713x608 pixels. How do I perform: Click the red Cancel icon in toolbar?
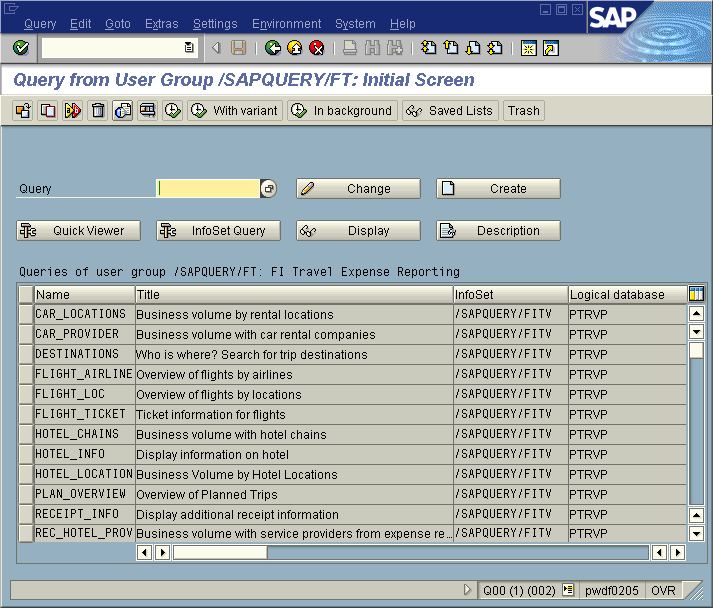click(317, 48)
